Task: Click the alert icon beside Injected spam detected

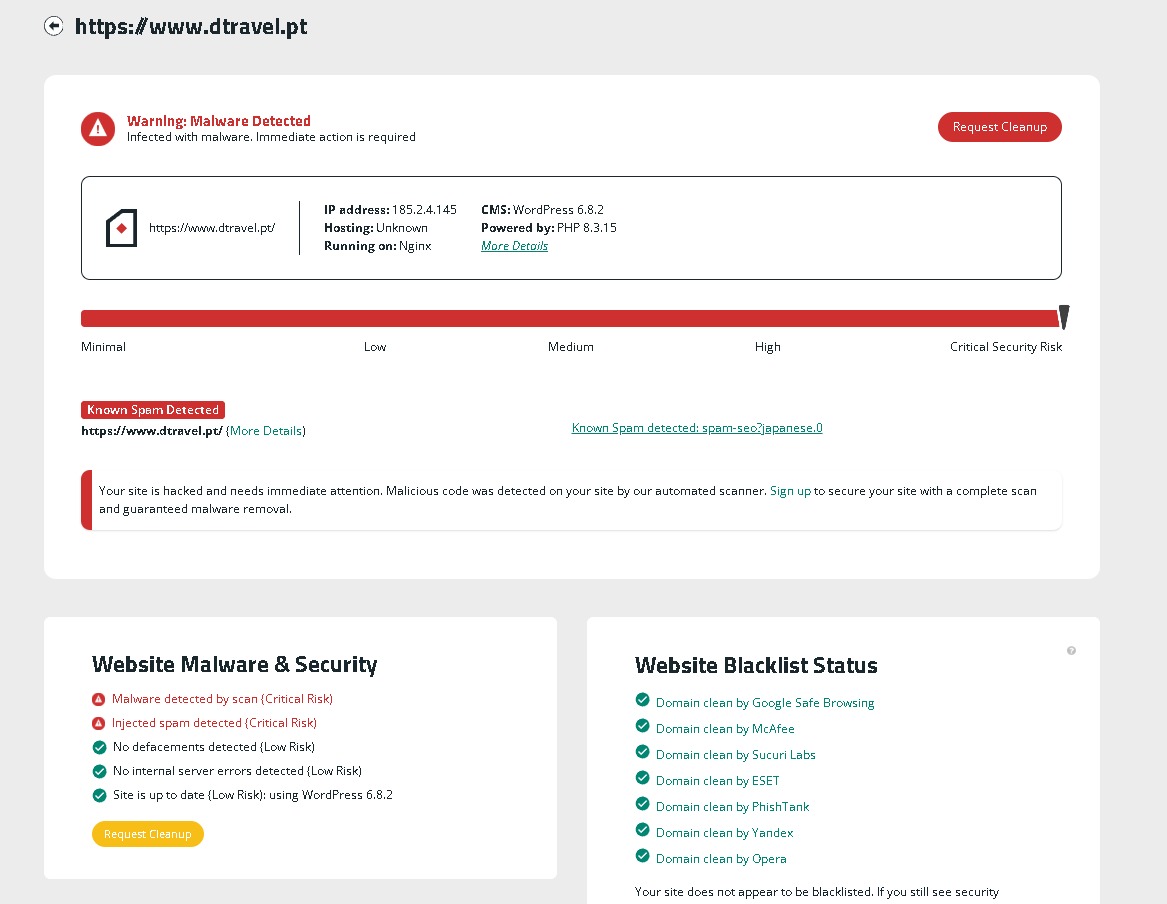Action: coord(98,723)
